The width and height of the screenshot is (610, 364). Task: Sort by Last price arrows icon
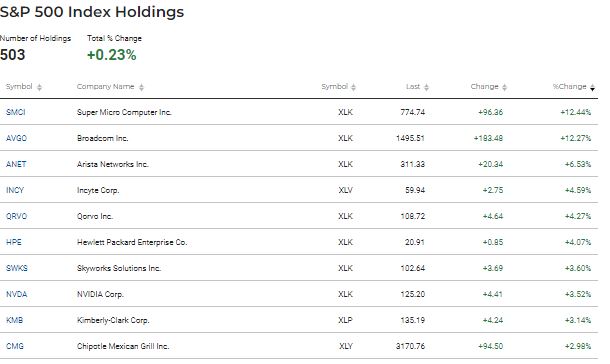pos(426,88)
